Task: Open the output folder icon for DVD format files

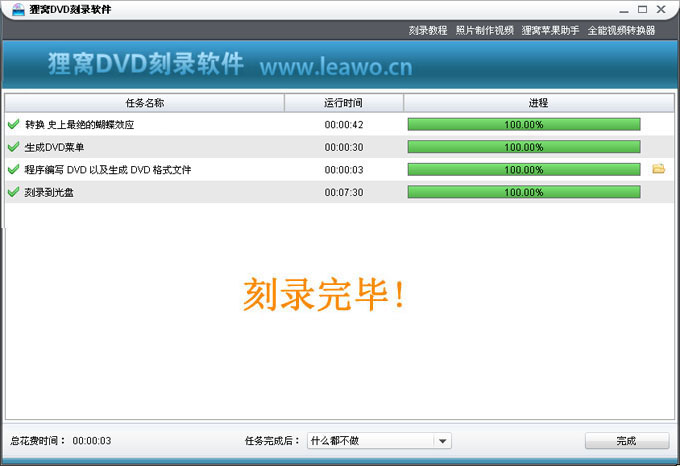Action: coord(658,169)
